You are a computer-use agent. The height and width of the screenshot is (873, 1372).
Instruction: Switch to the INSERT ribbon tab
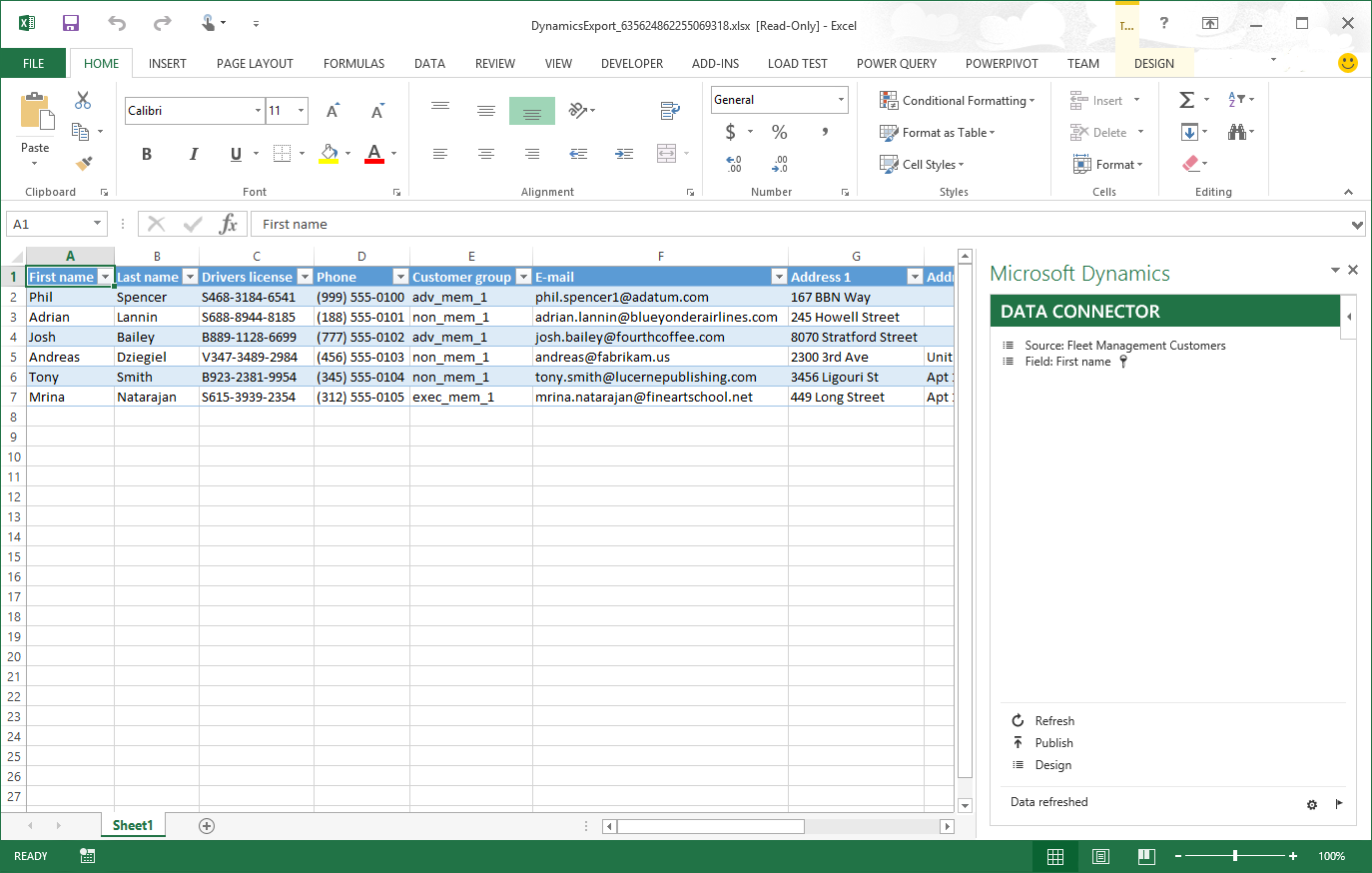168,63
